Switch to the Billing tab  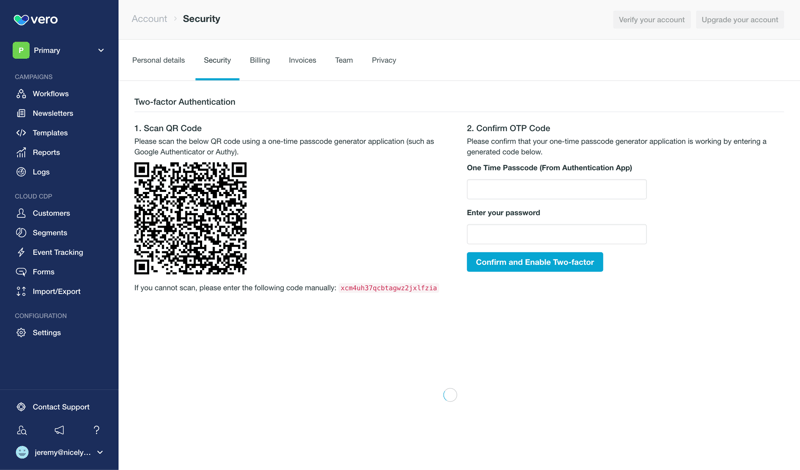tap(260, 60)
